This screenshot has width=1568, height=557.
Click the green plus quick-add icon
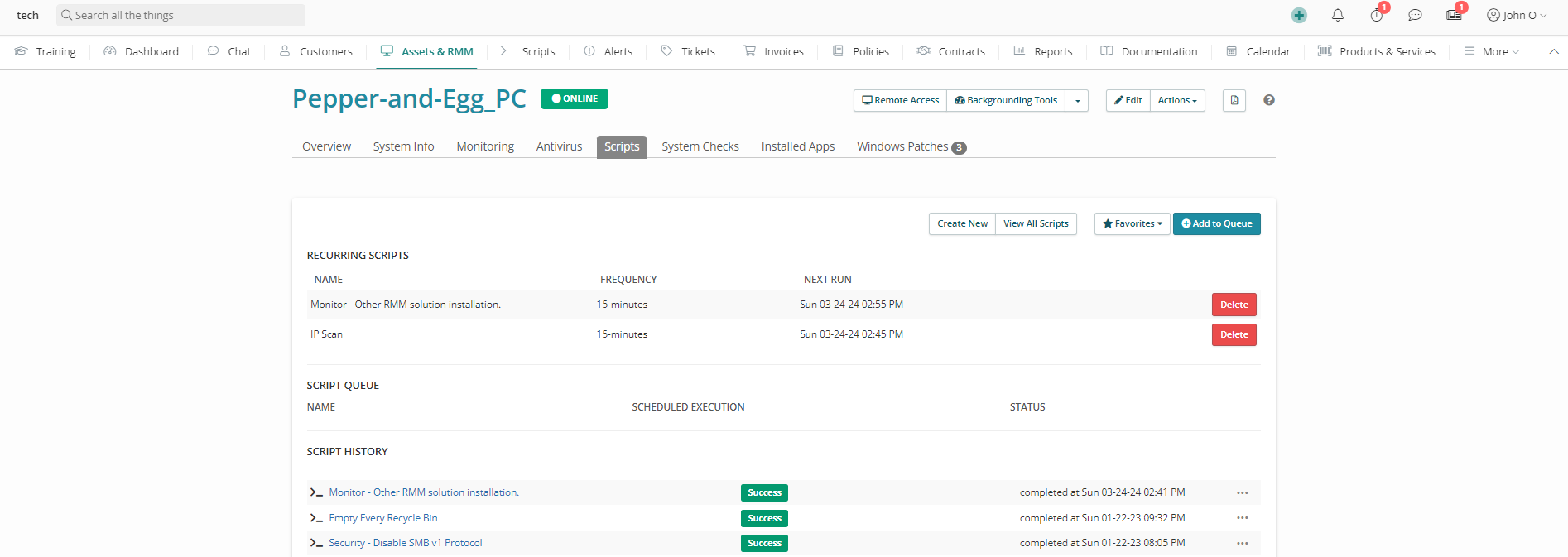pos(1299,16)
